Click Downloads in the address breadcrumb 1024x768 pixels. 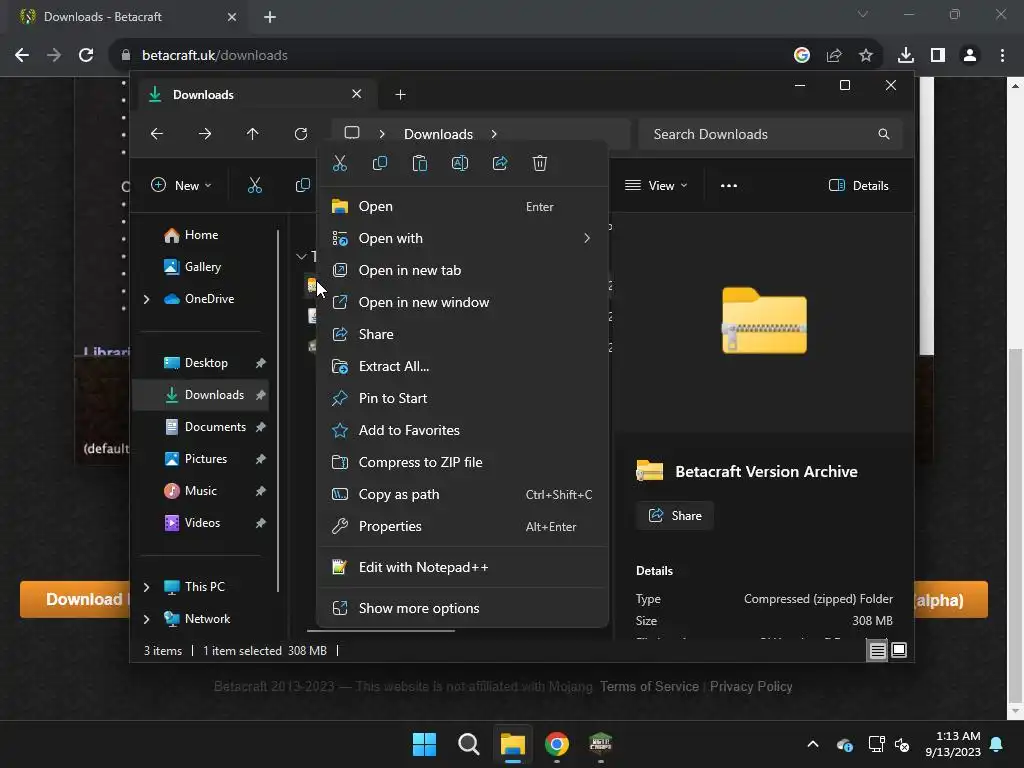point(438,134)
